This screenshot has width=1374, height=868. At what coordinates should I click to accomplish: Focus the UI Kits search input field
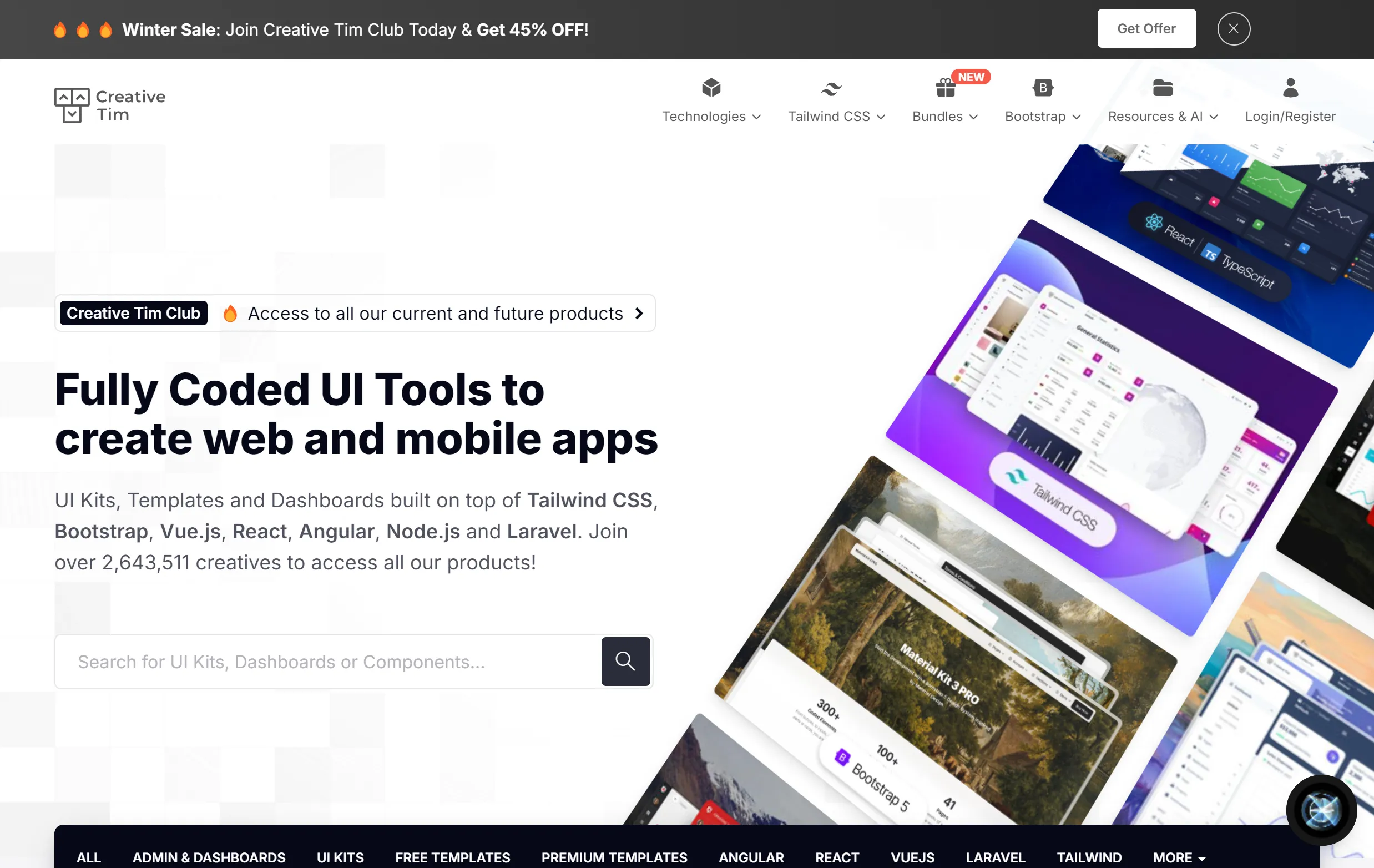pos(328,662)
